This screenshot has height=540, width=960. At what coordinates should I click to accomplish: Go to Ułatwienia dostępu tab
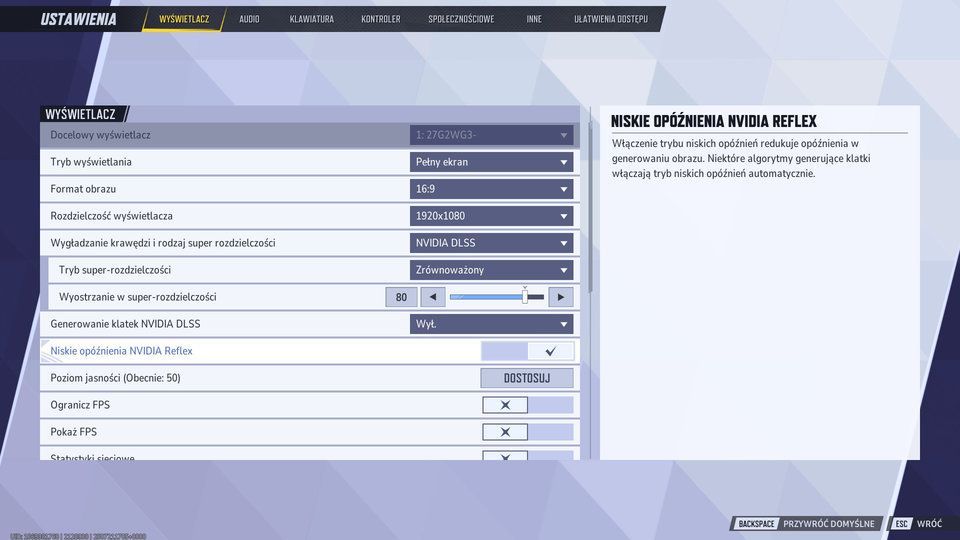point(610,19)
